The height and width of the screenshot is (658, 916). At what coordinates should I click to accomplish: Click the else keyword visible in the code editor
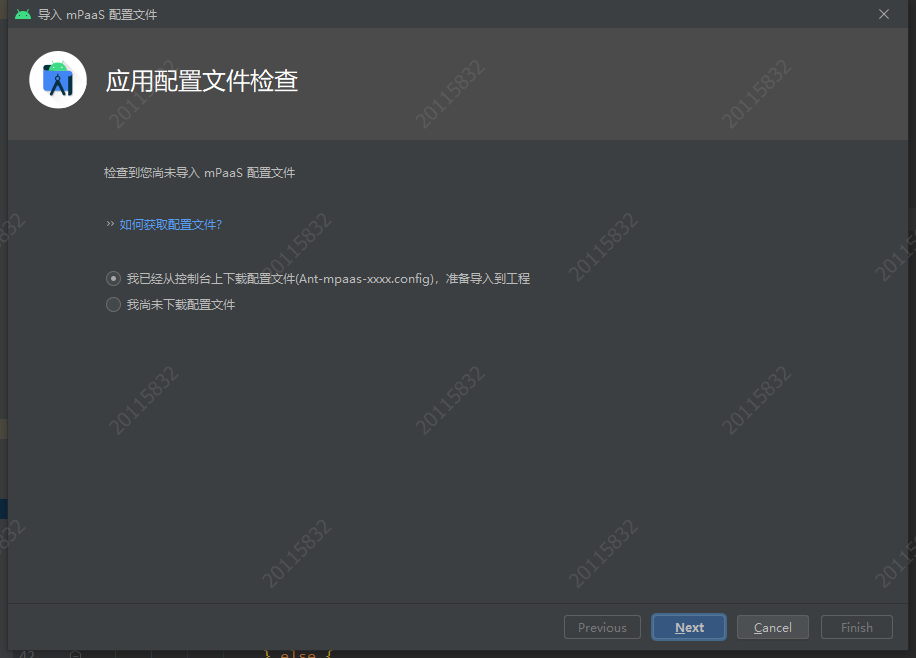click(297, 655)
